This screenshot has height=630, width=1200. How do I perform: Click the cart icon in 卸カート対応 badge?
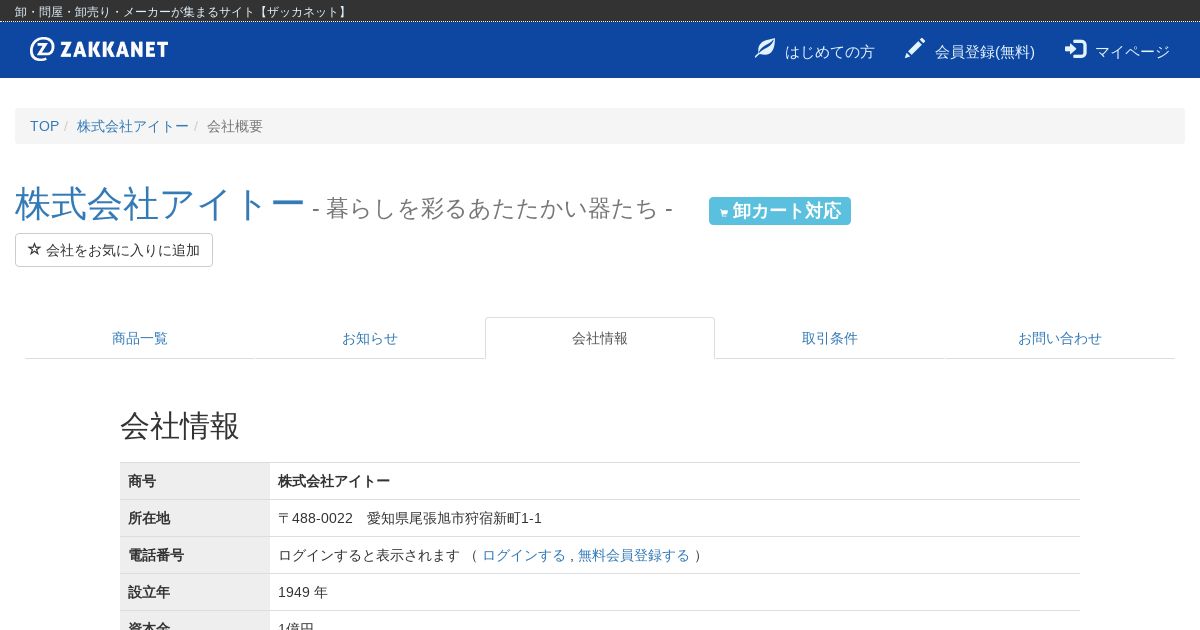click(x=724, y=212)
